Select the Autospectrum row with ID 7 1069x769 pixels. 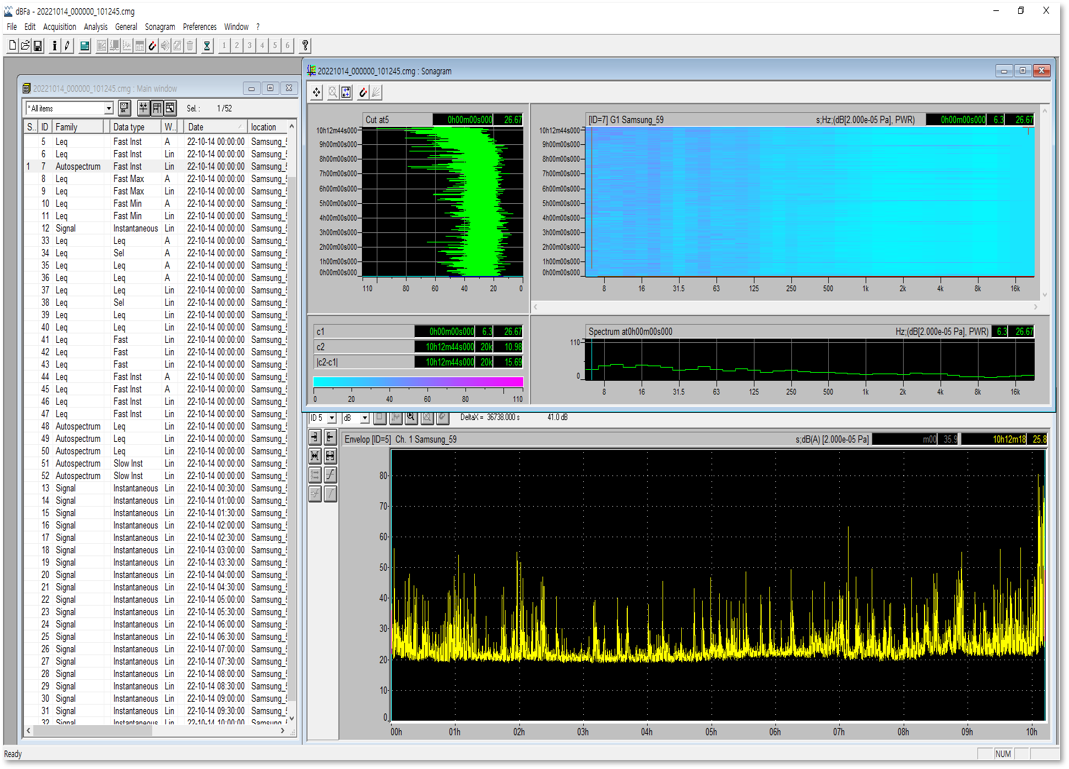pos(77,167)
